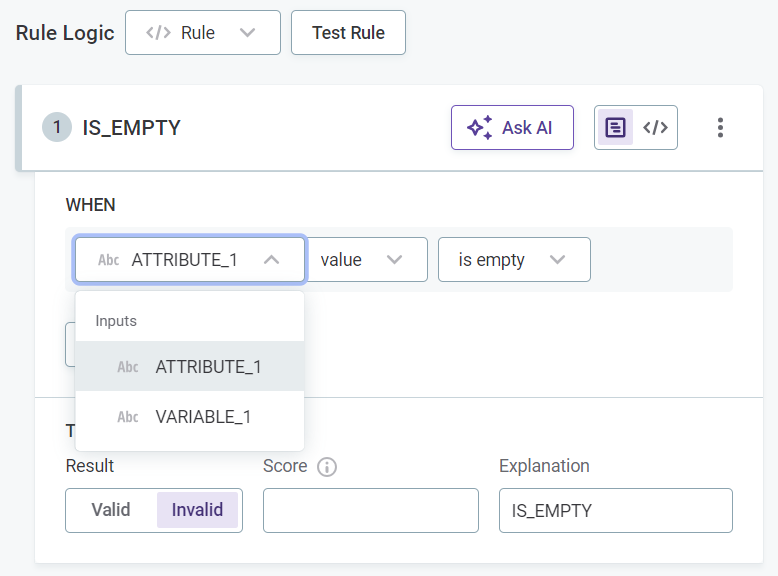Click the code brackets icon in Rule dropdown
The height and width of the screenshot is (576, 778).
pyautogui.click(x=158, y=33)
